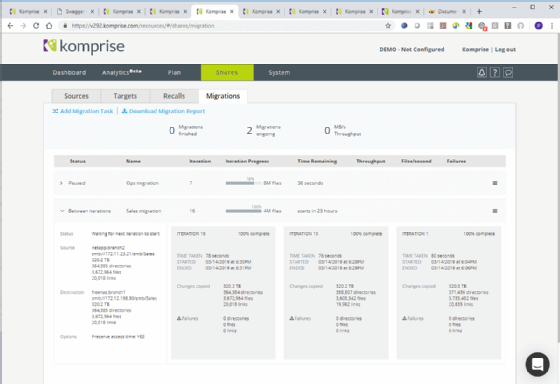Click the Komprise user link
The width and height of the screenshot is (560, 384).
[475, 49]
